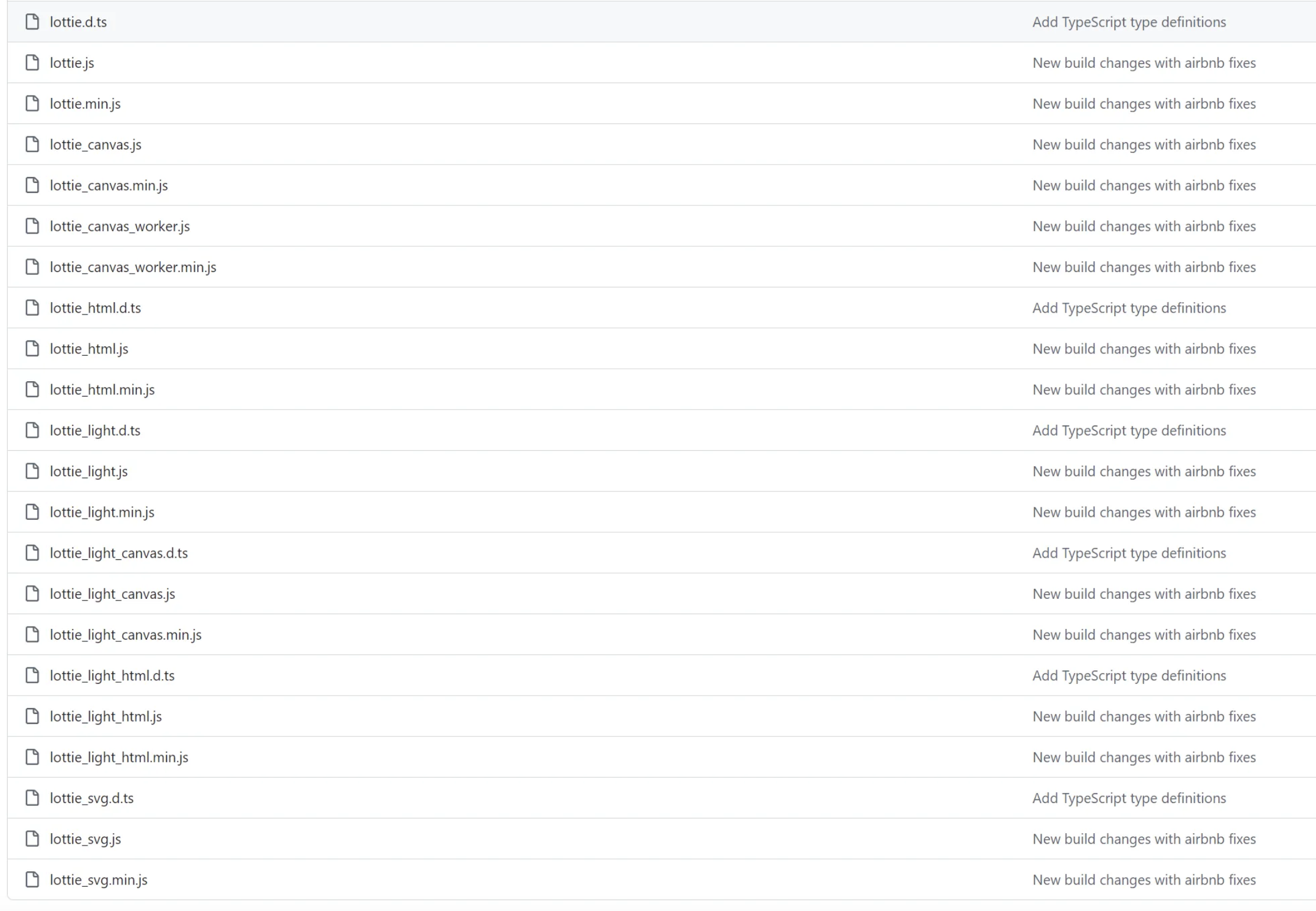
Task: Click file icon beside lottie_html.min.js
Action: [32, 389]
